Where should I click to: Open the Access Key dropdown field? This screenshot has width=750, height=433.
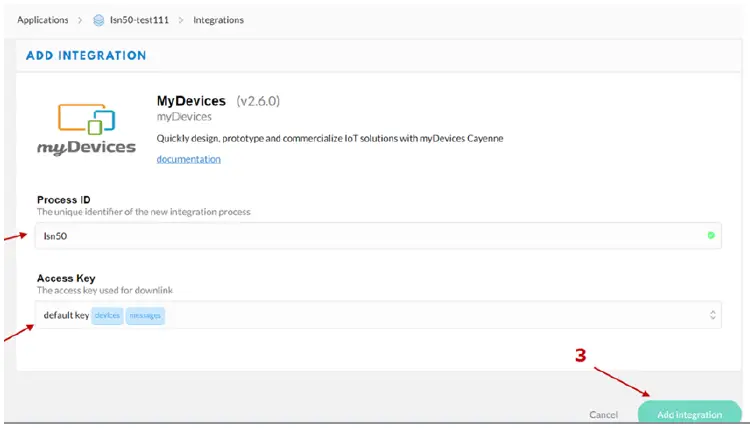coord(400,315)
